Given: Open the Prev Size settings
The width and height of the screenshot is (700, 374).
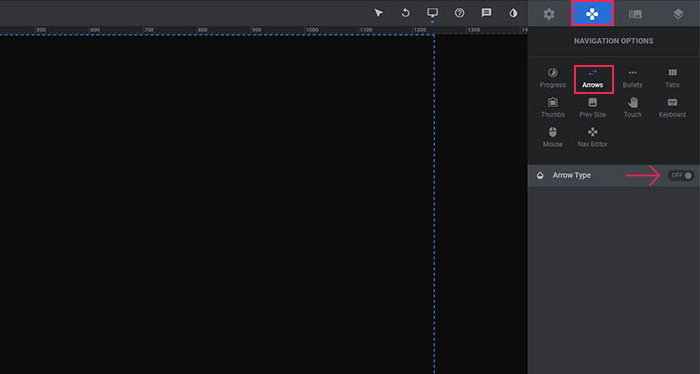Looking at the screenshot, I should click(x=593, y=108).
